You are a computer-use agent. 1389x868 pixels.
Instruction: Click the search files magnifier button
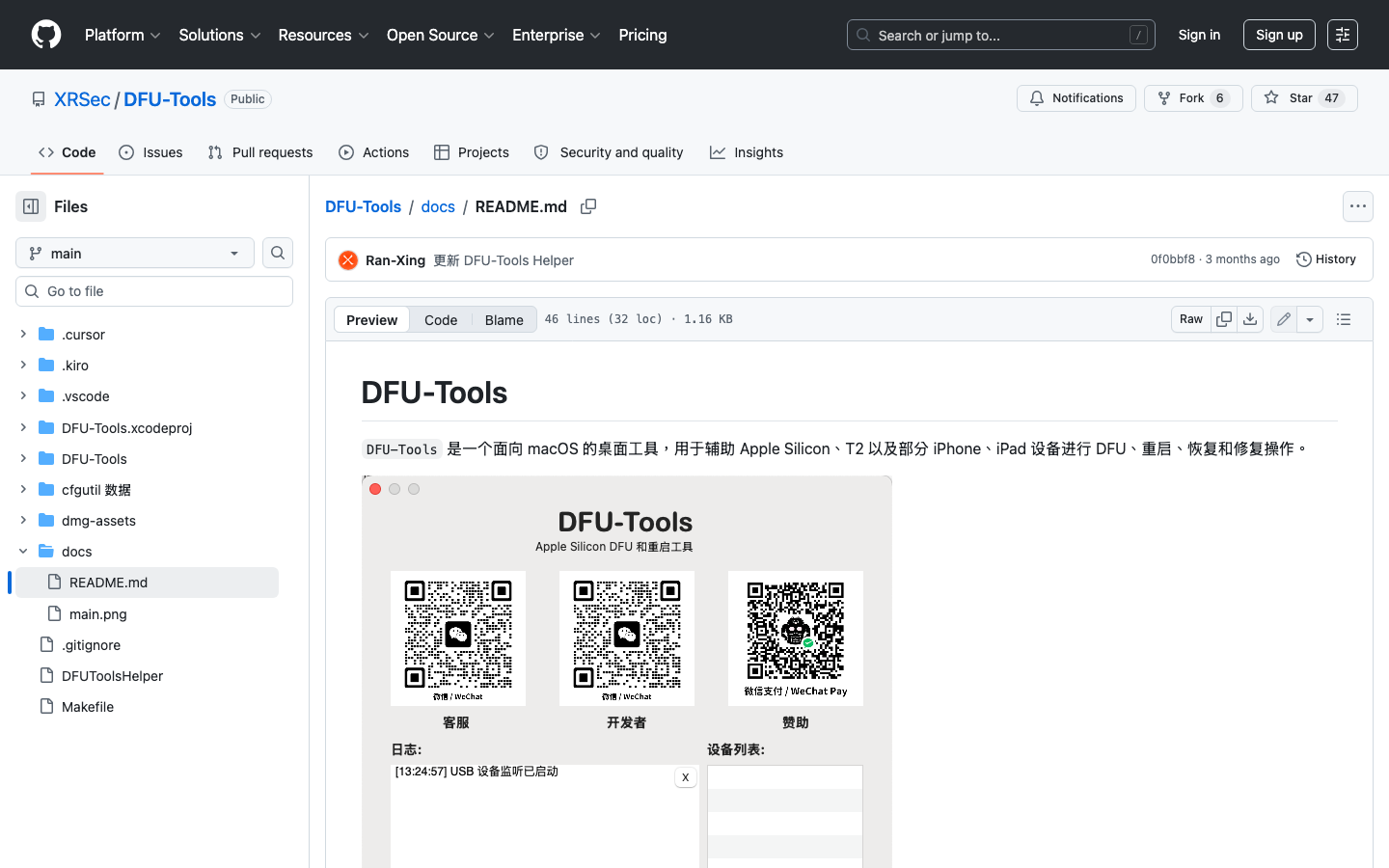tap(278, 253)
